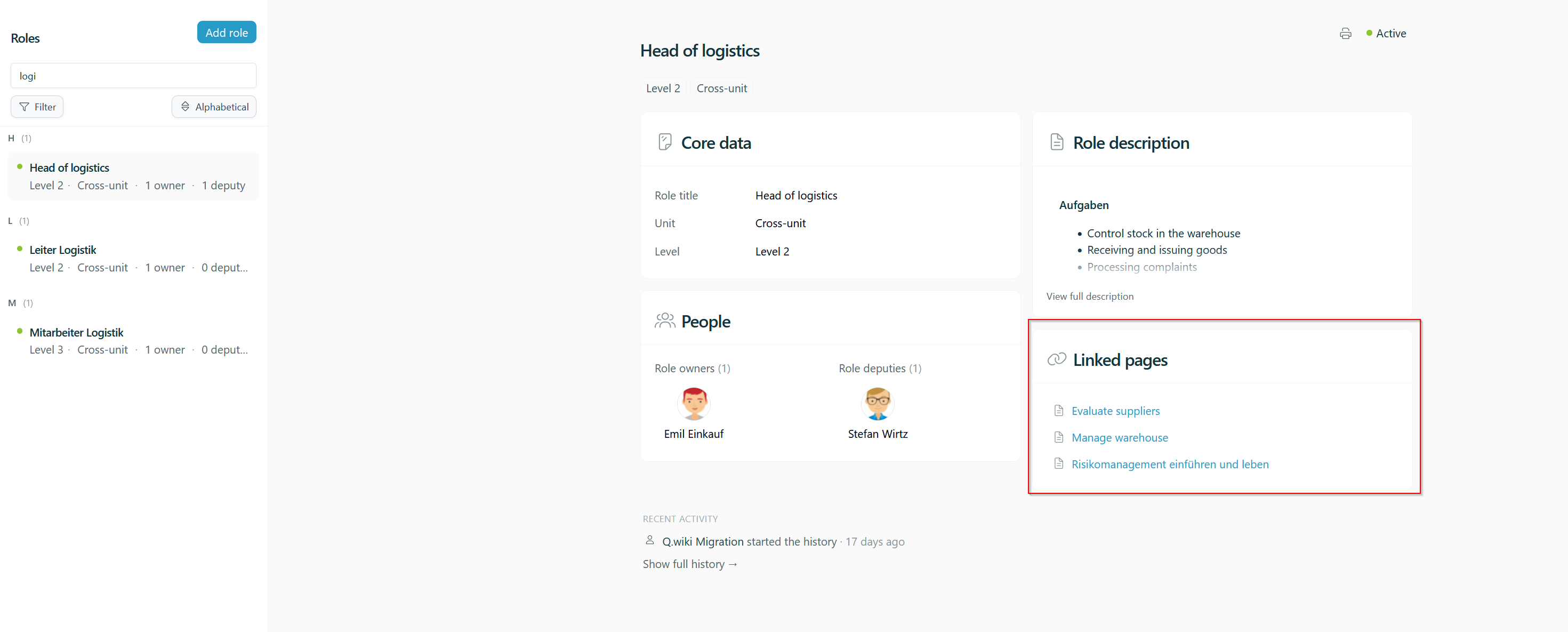Click Stefan Wirtz's avatar
The height and width of the screenshot is (632, 1568).
(878, 404)
